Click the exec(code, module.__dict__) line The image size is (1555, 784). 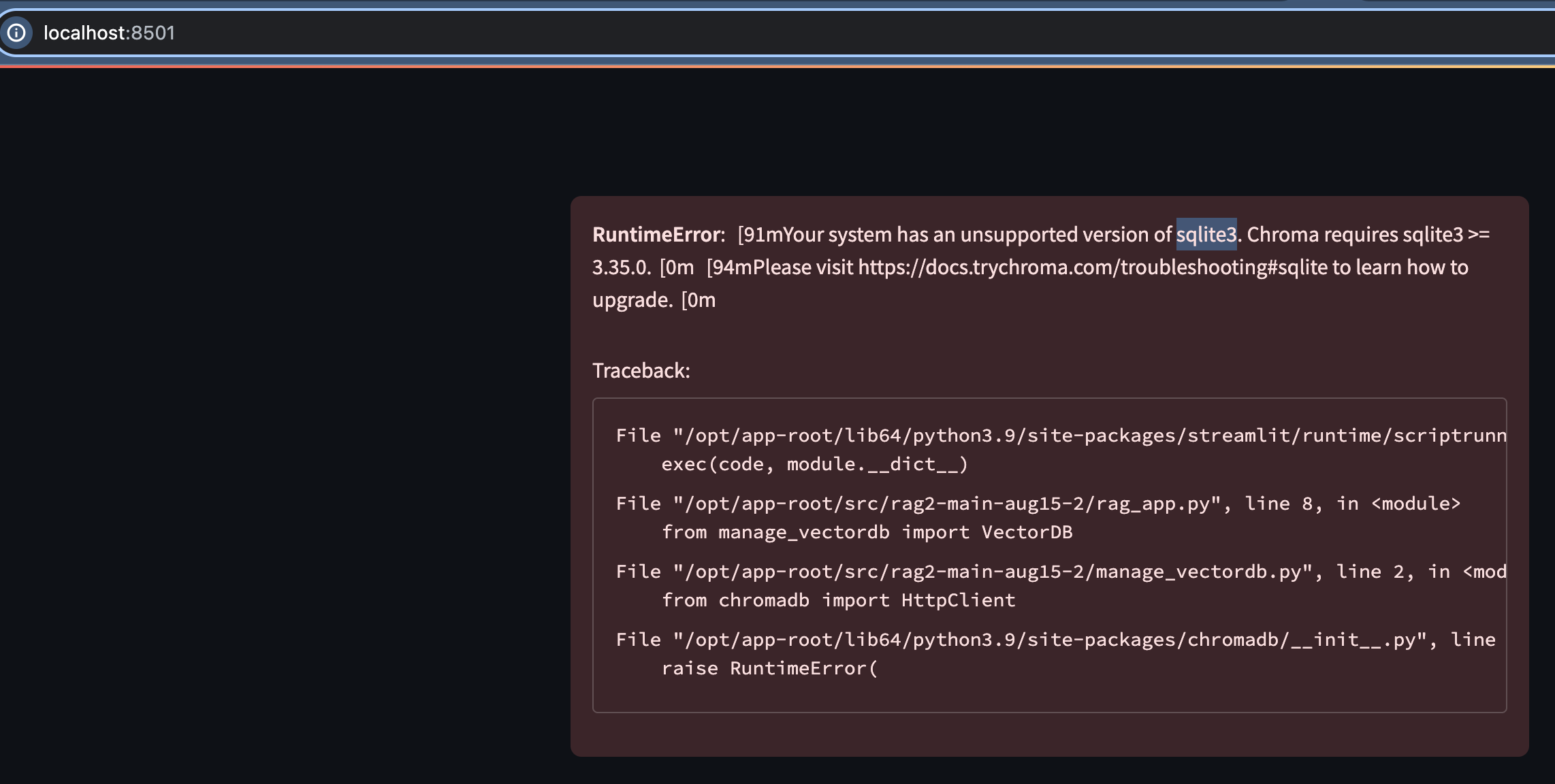click(814, 464)
